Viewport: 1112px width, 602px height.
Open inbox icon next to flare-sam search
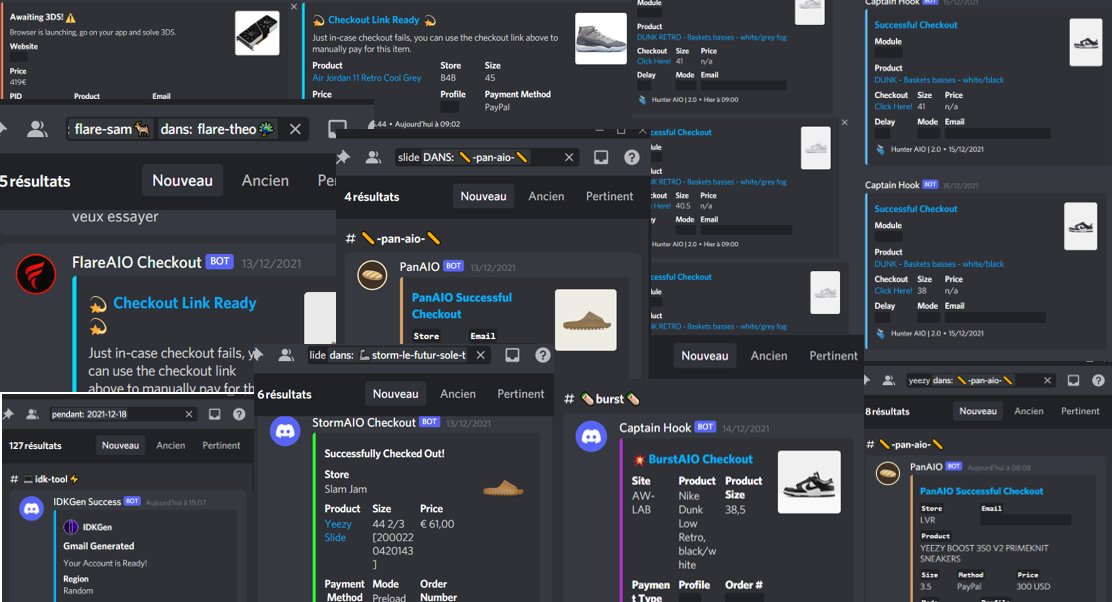pyautogui.click(x=337, y=129)
